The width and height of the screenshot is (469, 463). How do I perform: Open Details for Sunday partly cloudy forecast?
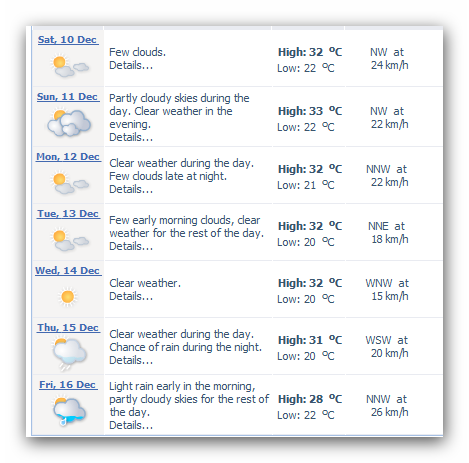(x=131, y=137)
